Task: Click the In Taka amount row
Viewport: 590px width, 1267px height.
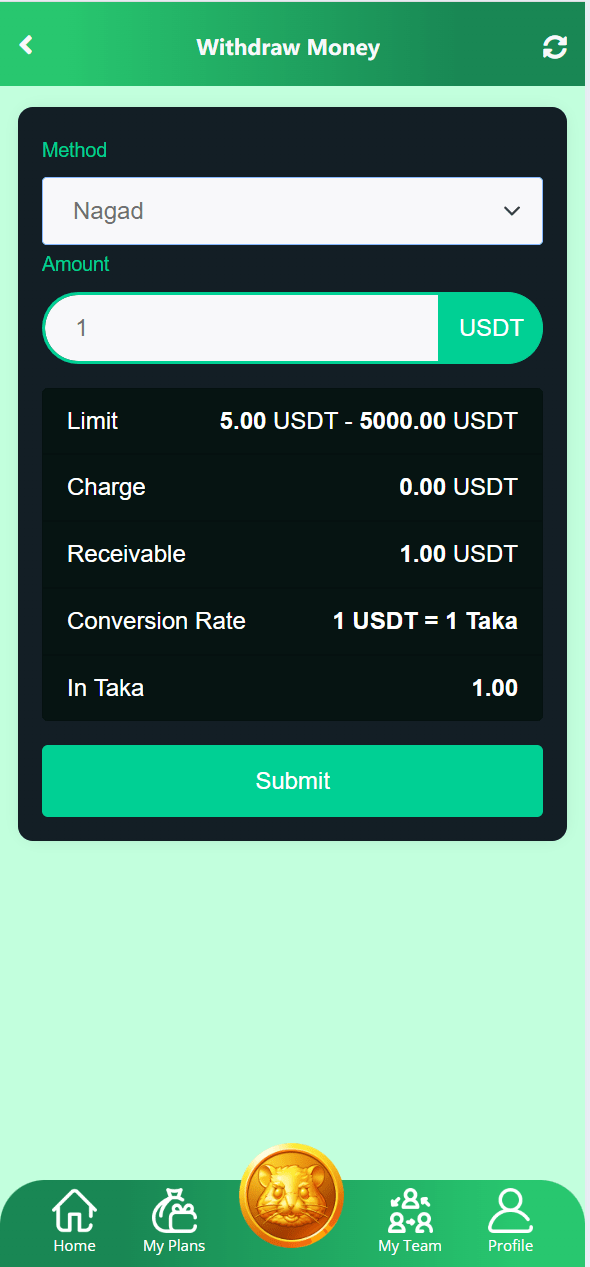Action: point(292,688)
